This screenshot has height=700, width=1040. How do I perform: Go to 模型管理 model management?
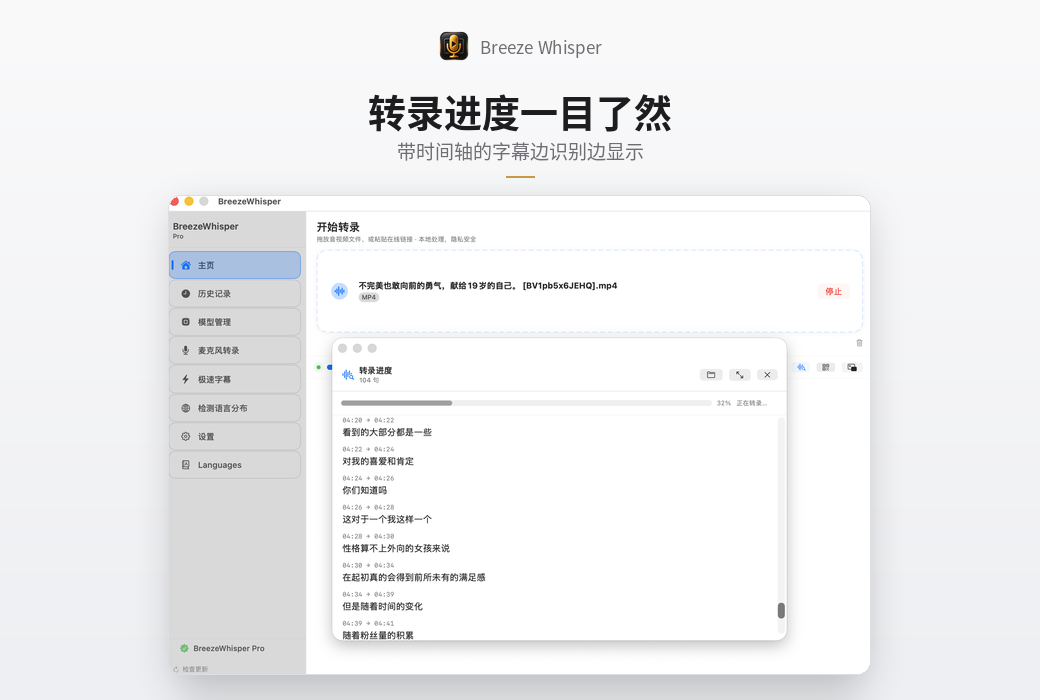[235, 322]
